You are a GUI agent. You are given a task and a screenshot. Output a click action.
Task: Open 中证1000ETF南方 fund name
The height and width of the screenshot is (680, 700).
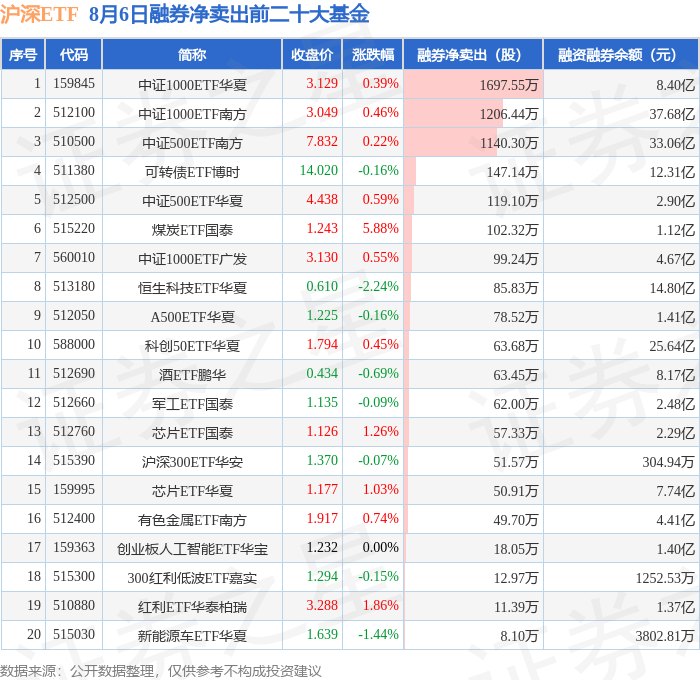tap(192, 114)
